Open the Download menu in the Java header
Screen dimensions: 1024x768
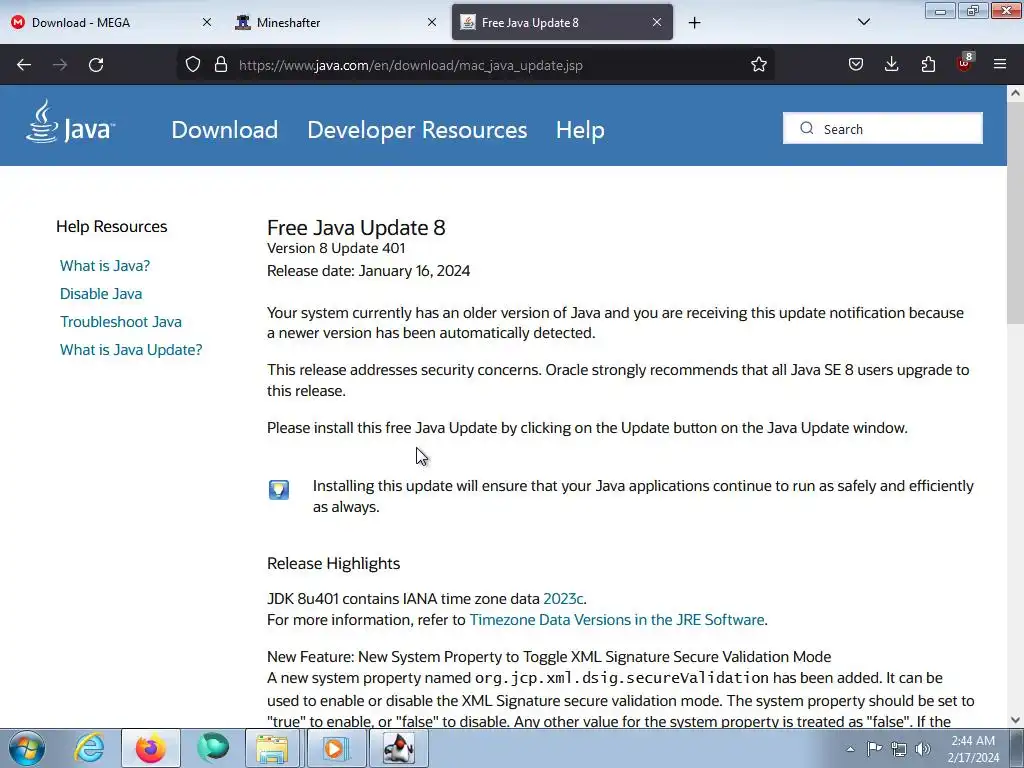tap(225, 129)
